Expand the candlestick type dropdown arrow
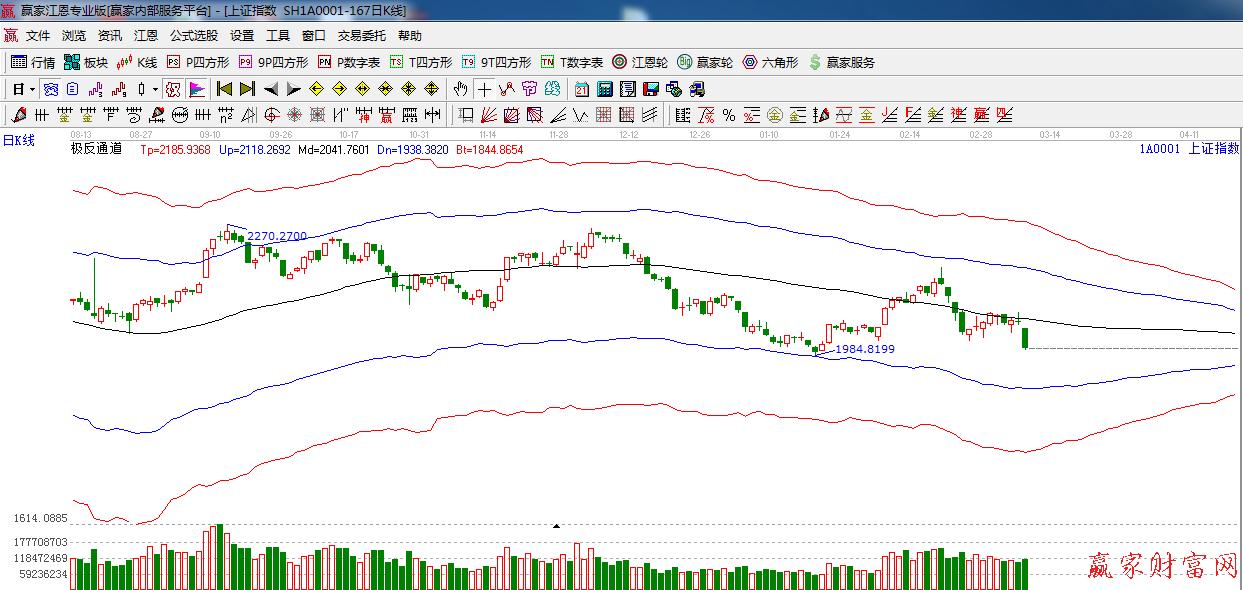This screenshot has height=590, width=1243. click(x=155, y=89)
